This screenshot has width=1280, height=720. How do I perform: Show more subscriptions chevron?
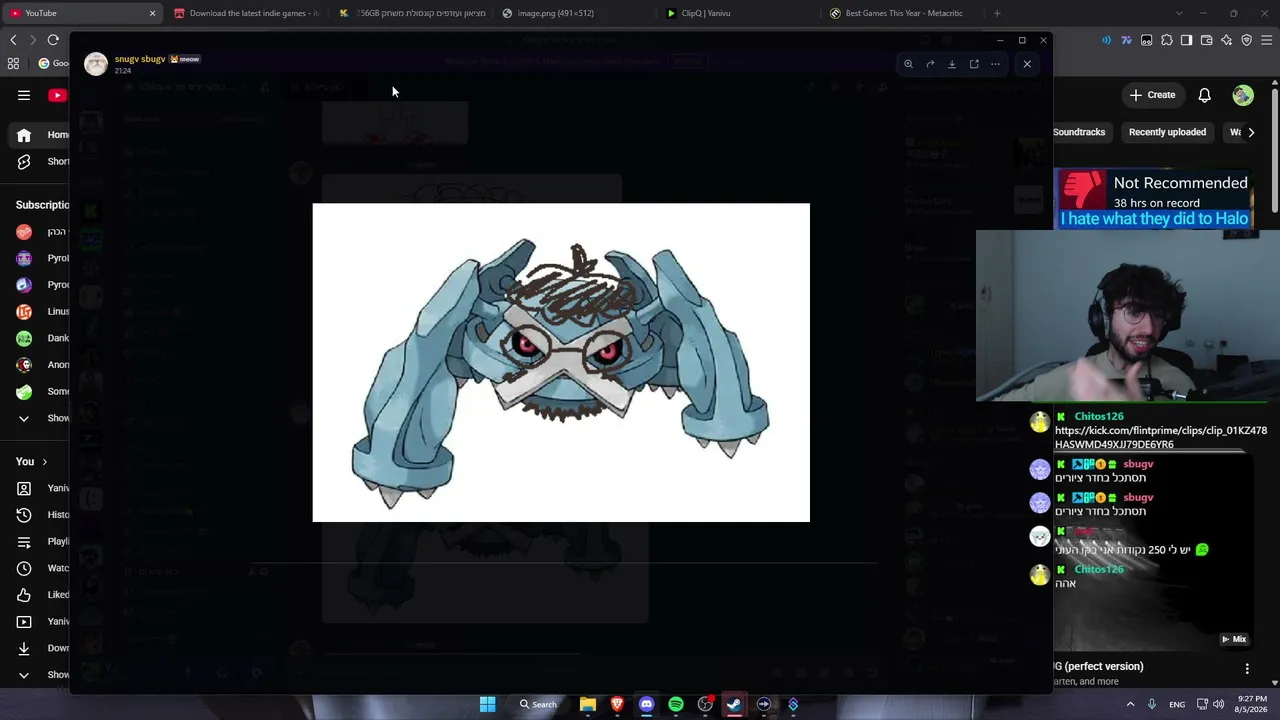[24, 418]
